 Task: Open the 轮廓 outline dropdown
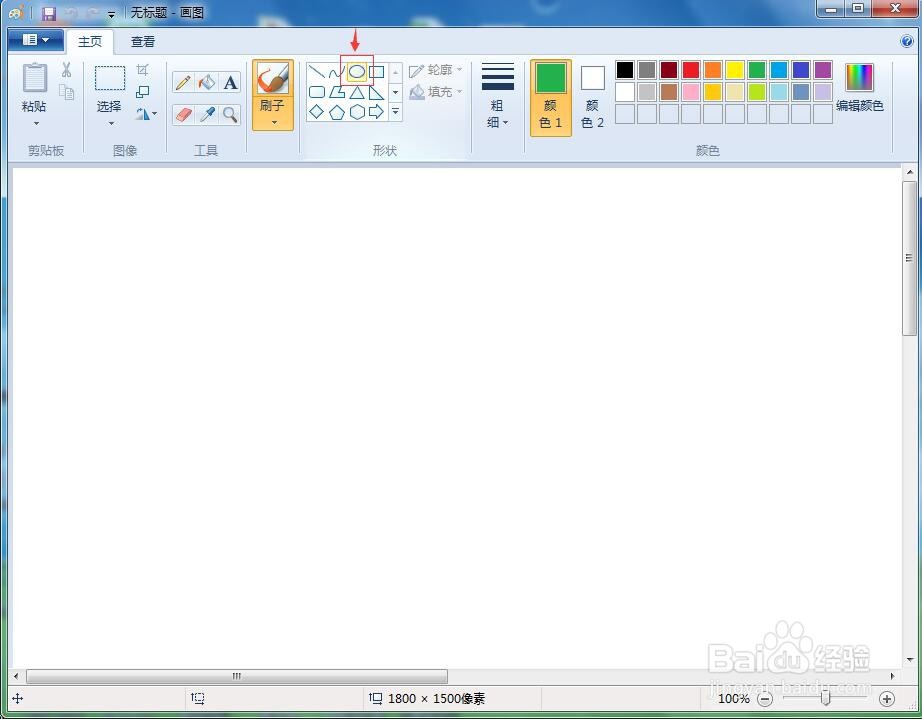point(436,70)
